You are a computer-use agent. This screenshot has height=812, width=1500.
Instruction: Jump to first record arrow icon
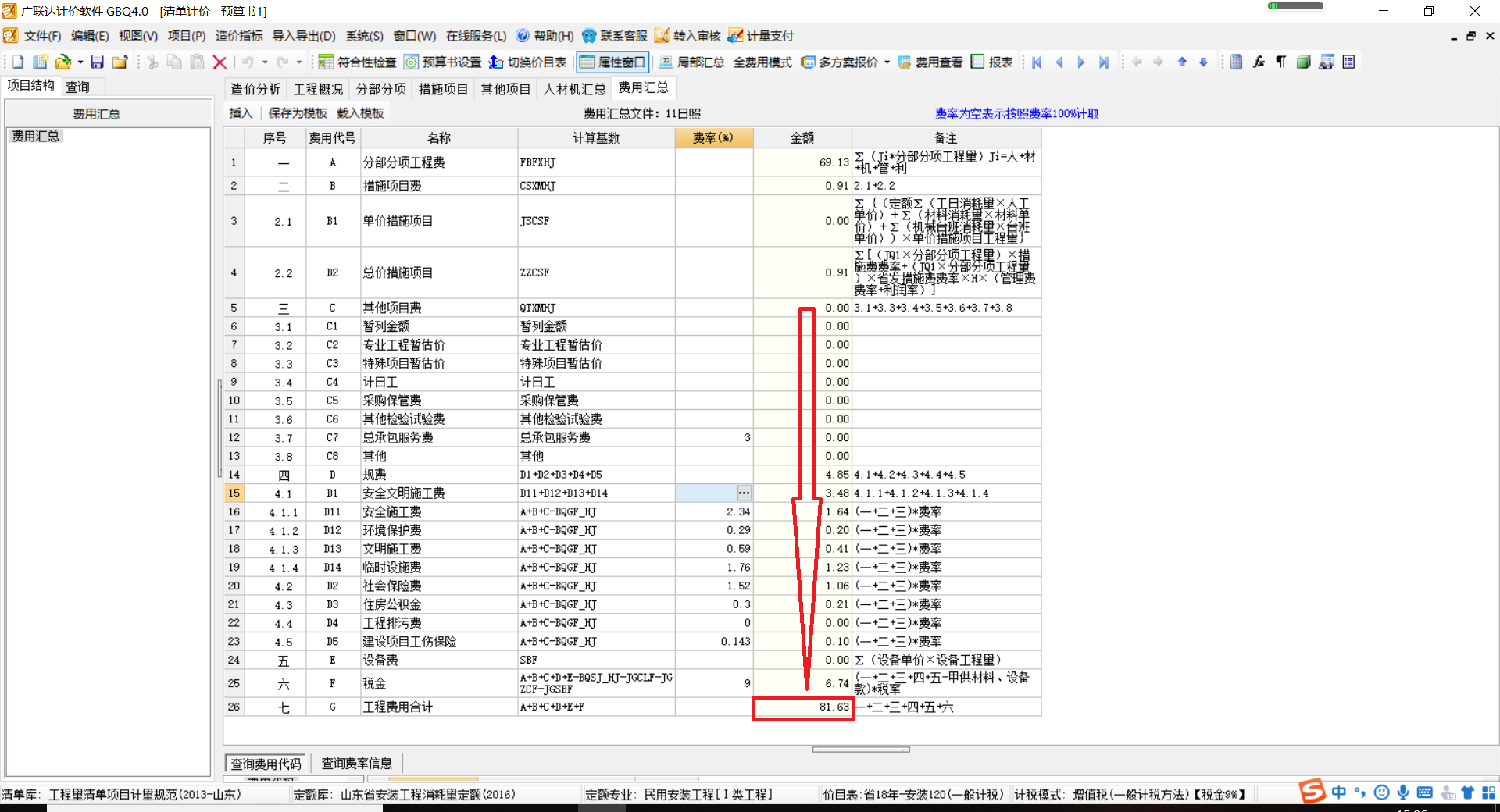click(x=1037, y=62)
